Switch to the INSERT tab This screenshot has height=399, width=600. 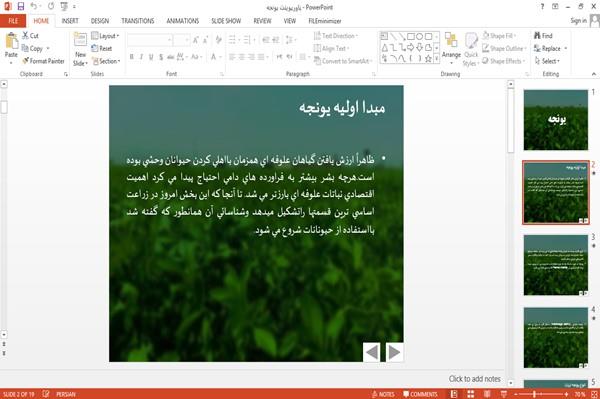pos(70,21)
